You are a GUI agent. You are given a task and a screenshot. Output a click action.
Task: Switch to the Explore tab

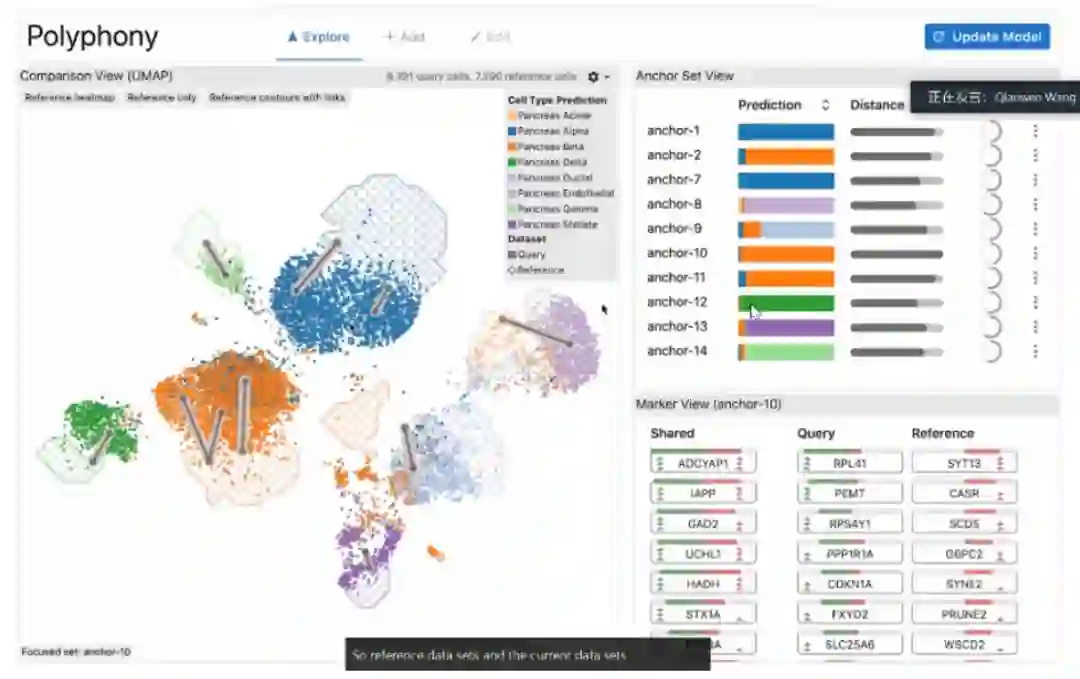319,37
